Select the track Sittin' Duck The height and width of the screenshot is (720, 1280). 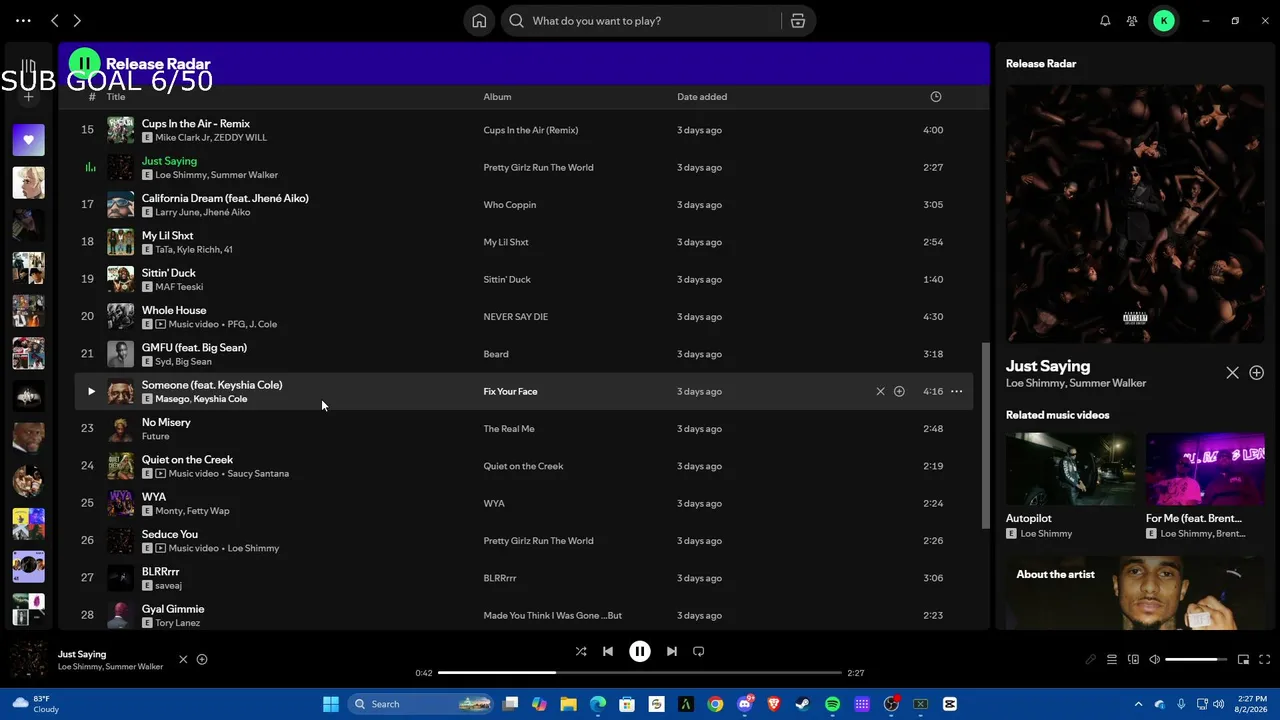(524, 280)
